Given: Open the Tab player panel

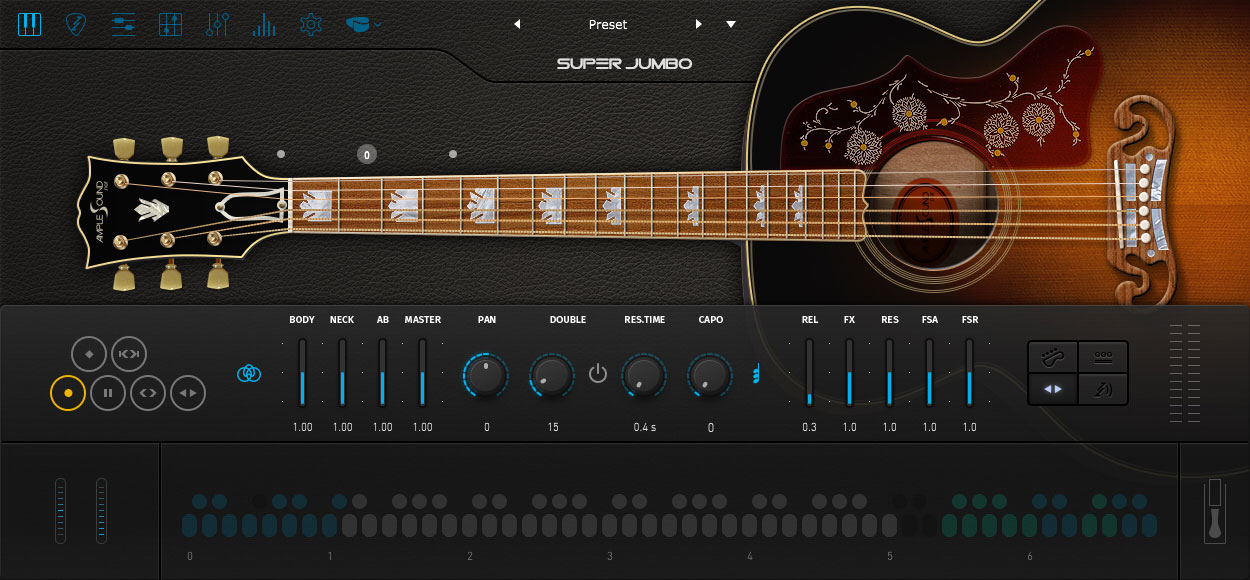Looking at the screenshot, I should click(123, 24).
